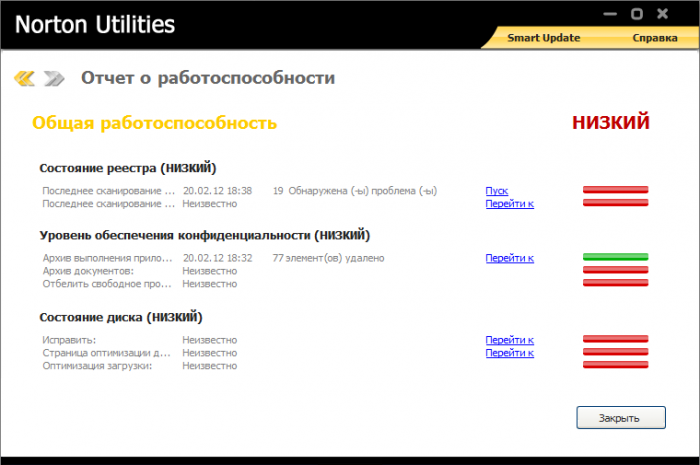Follow Перейти к link in the confidentiality section
The height and width of the screenshot is (465, 700).
(x=509, y=258)
